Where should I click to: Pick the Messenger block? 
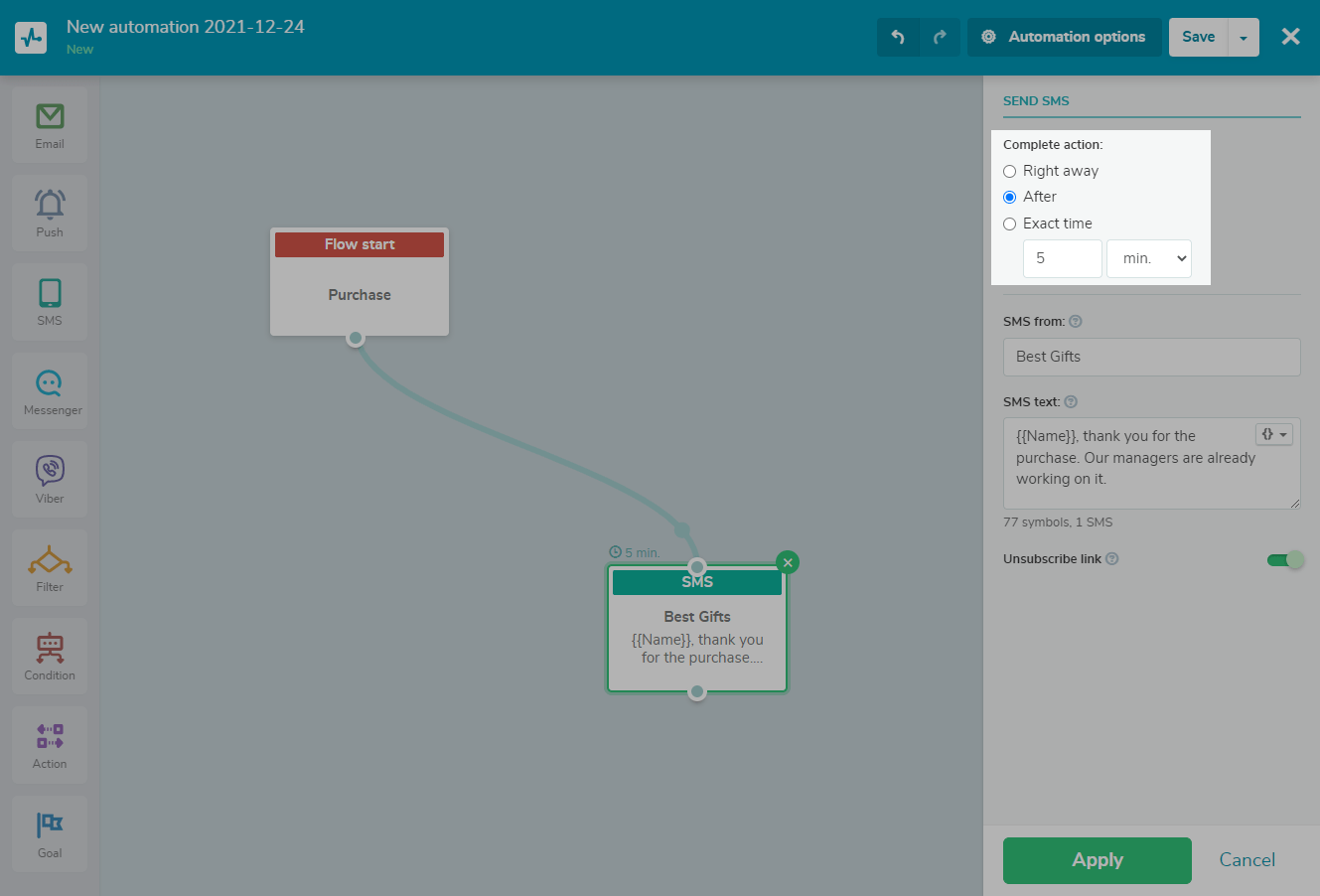tap(50, 390)
